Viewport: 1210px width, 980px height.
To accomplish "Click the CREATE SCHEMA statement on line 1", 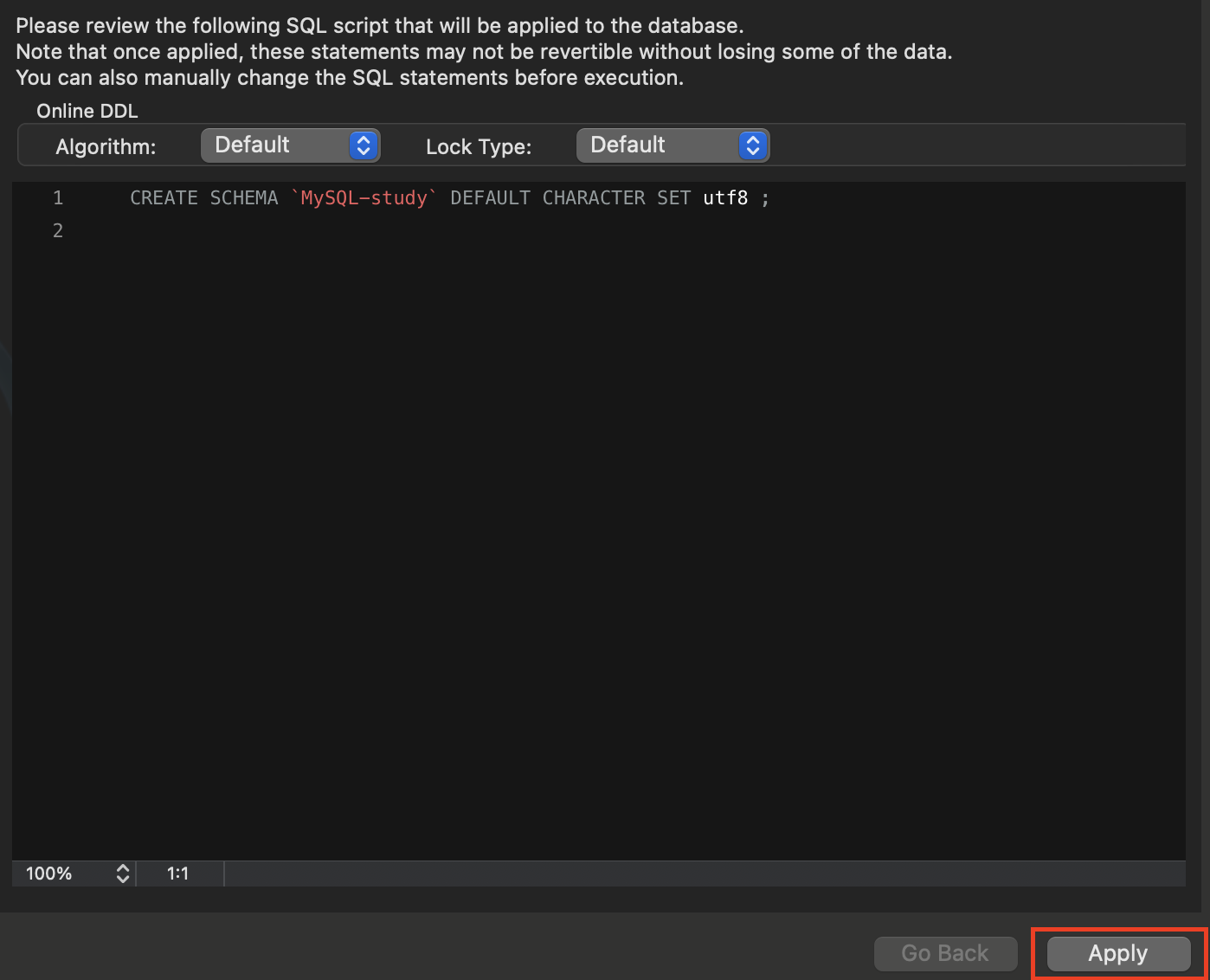I will click(x=450, y=198).
